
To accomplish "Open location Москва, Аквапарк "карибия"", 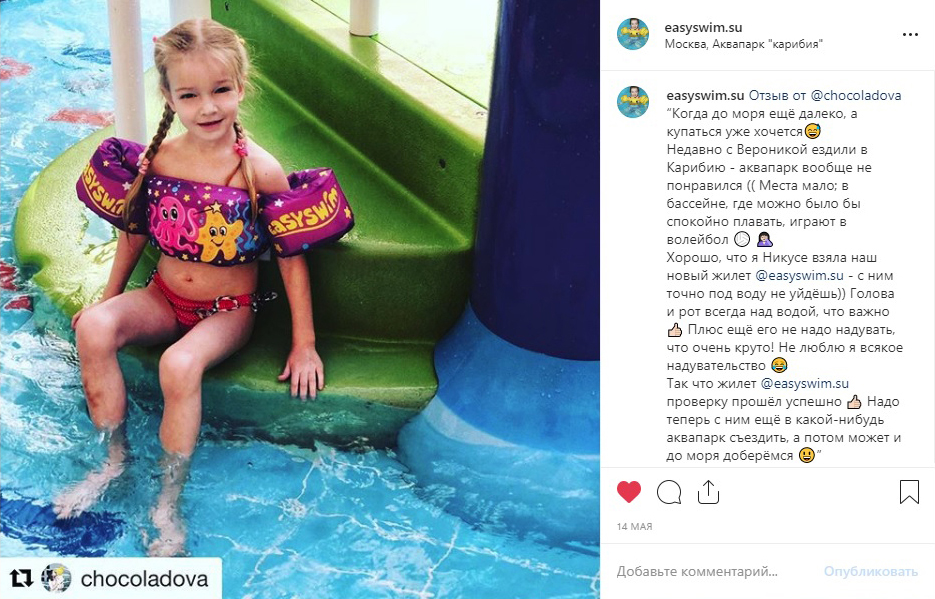I will pyautogui.click(x=744, y=44).
